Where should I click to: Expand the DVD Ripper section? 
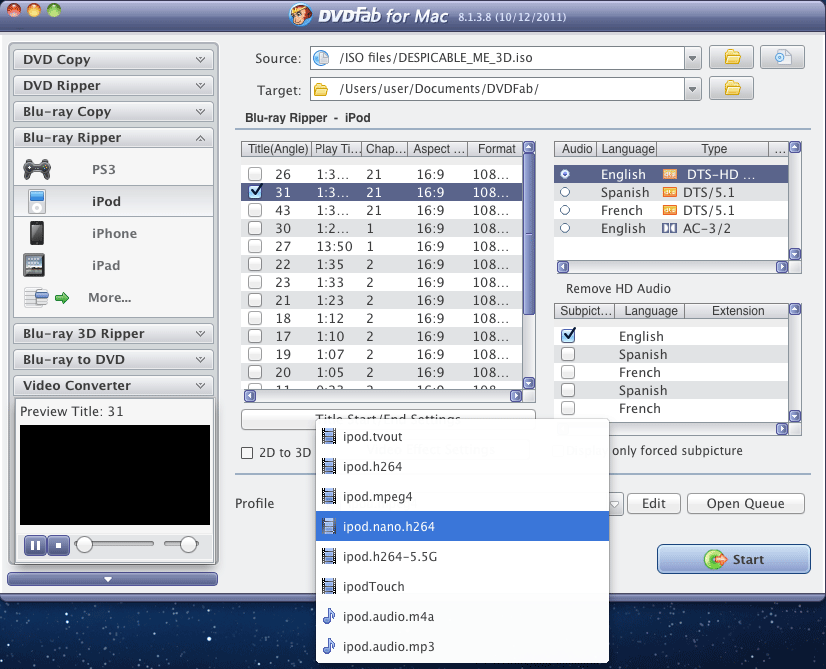point(113,85)
